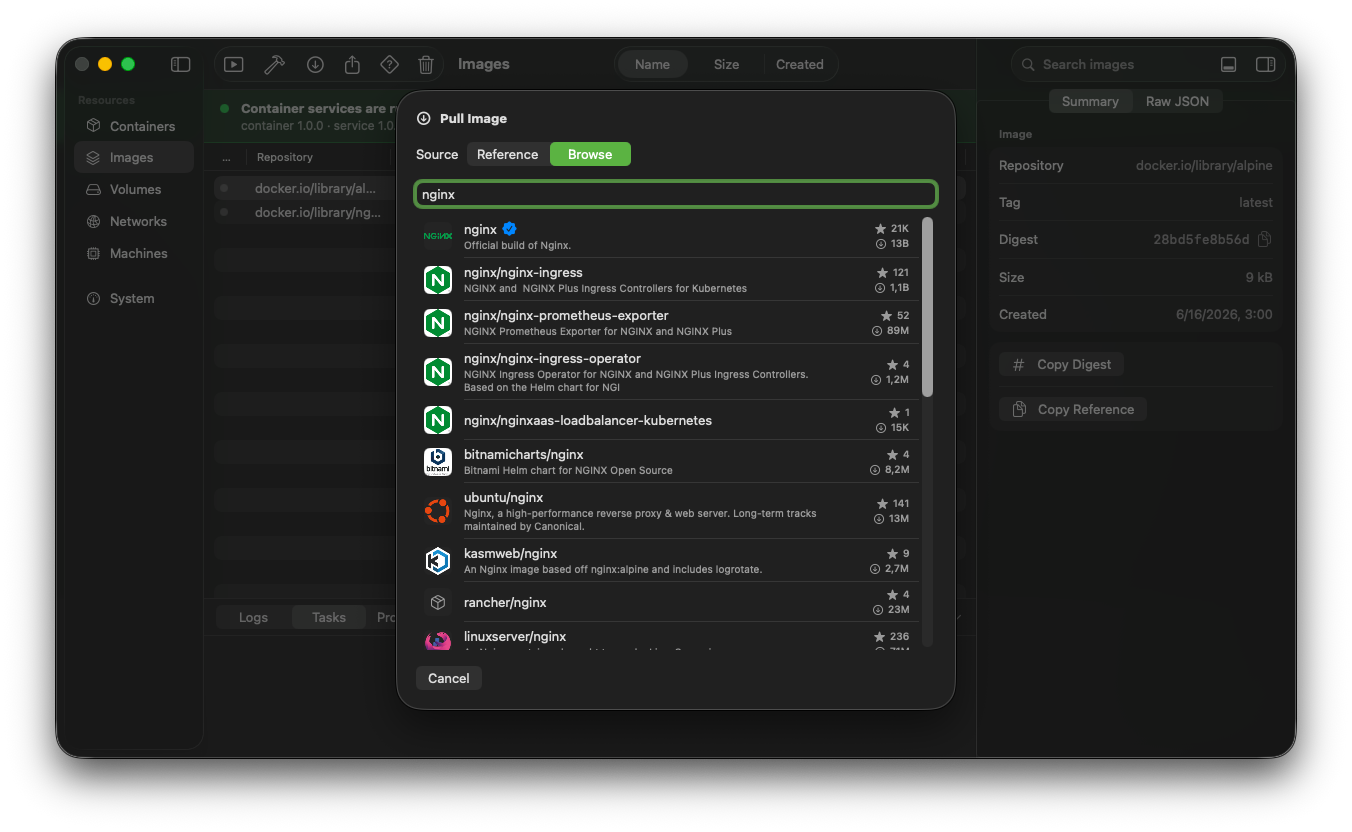Select linuxserver/nginx result

(666, 636)
